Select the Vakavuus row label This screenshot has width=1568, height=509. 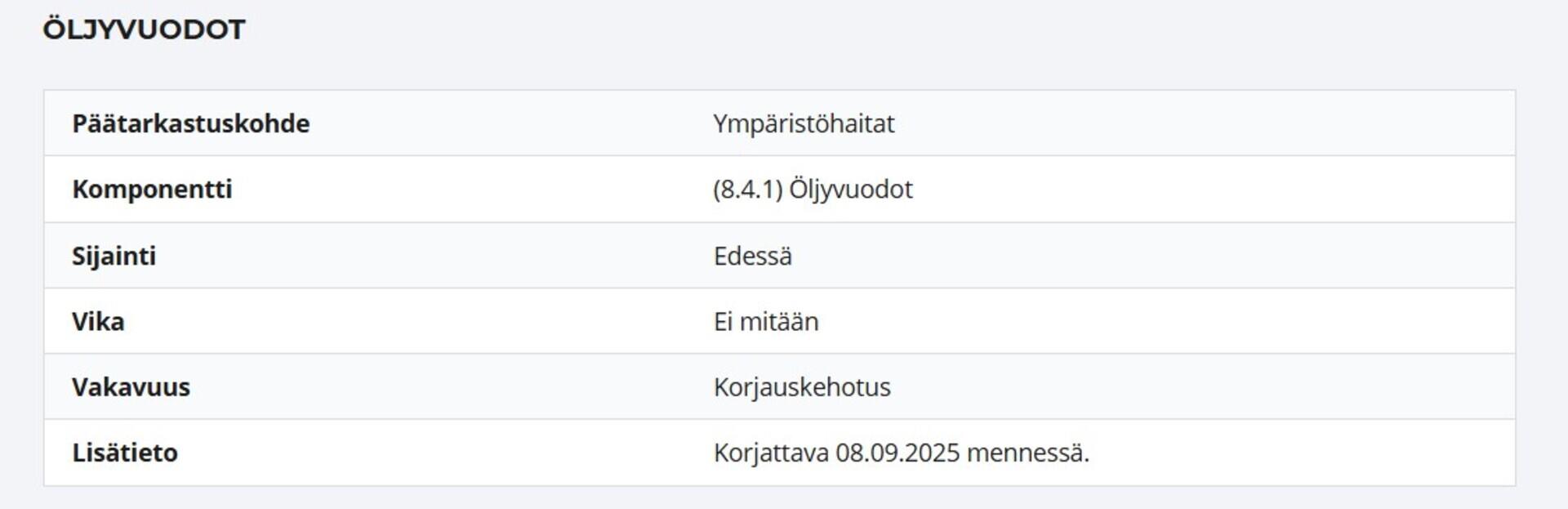(x=131, y=386)
